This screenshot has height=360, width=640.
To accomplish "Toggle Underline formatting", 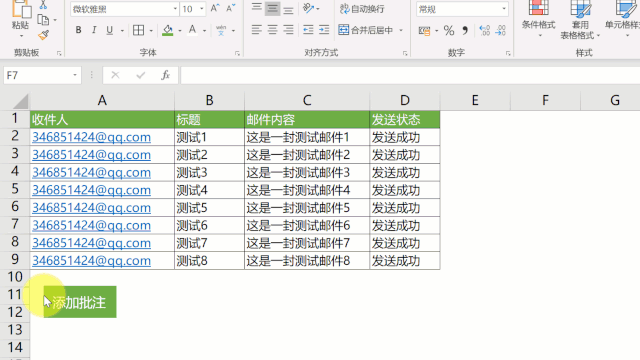I will pyautogui.click(x=109, y=30).
